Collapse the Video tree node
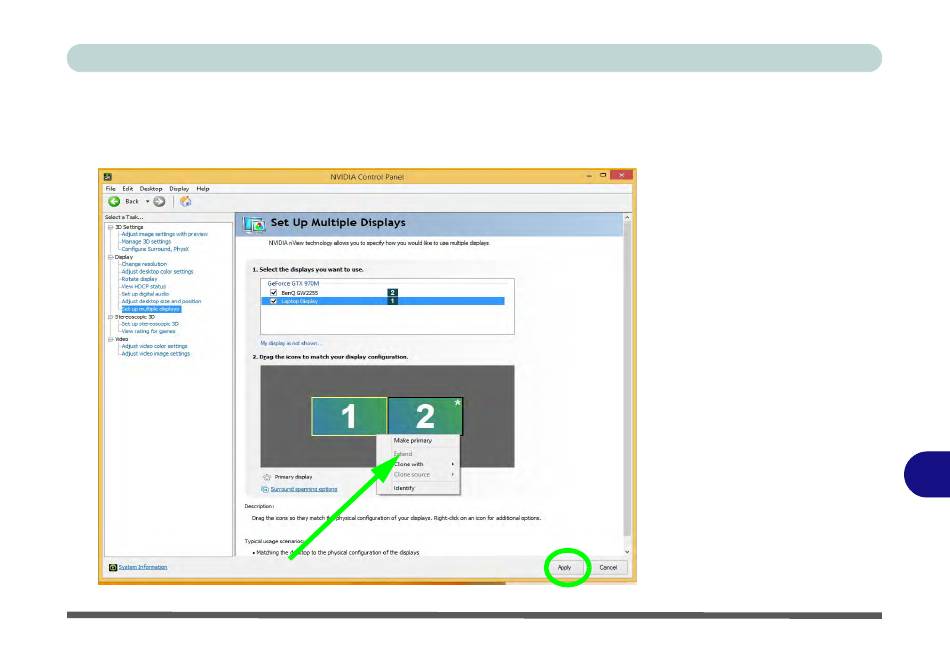Screen dimensions: 950x669 pyautogui.click(x=110, y=339)
